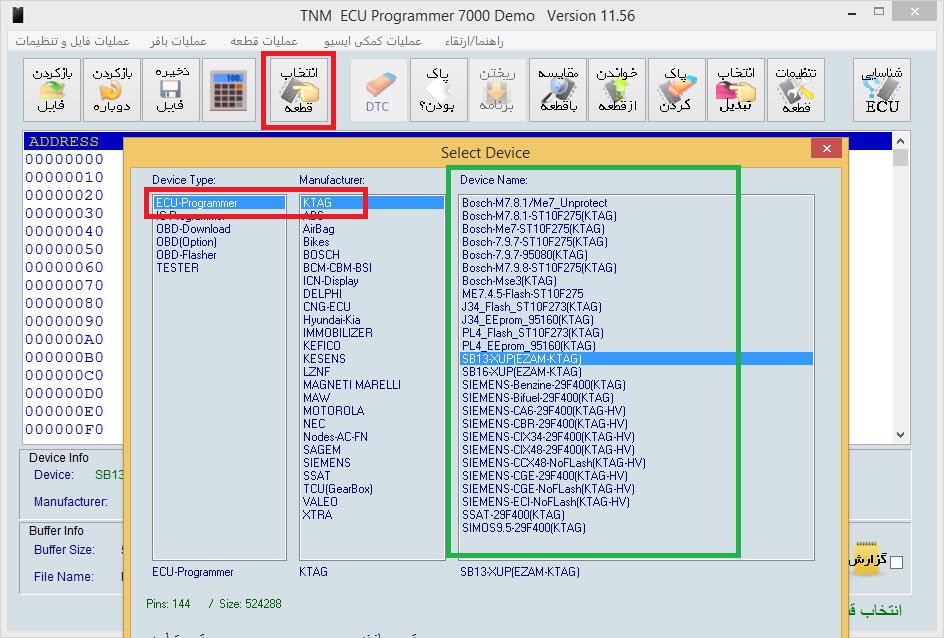Click the Identify ECU (شناسایی ECU) icon
944x638 pixels.
(x=881, y=90)
